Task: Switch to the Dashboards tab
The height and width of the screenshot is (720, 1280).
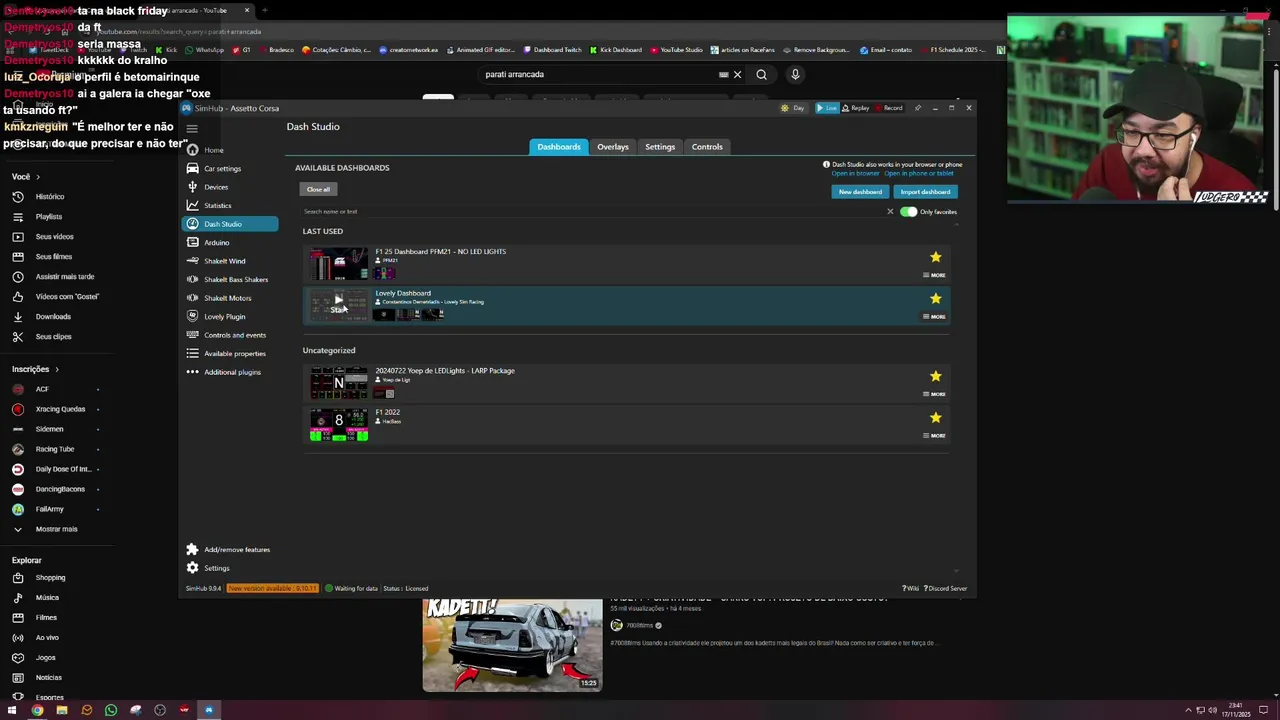Action: click(559, 147)
